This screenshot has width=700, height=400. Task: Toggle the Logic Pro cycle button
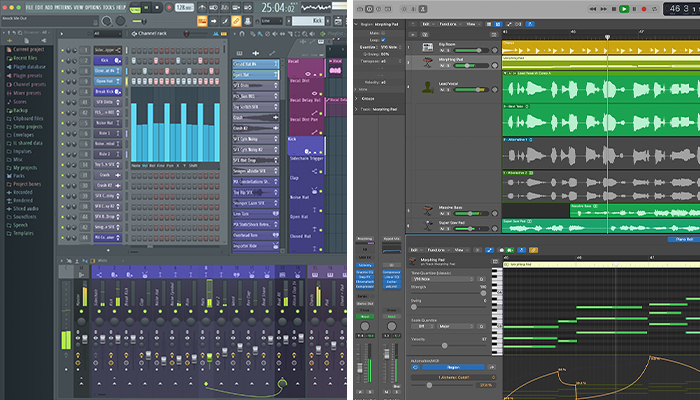point(654,8)
